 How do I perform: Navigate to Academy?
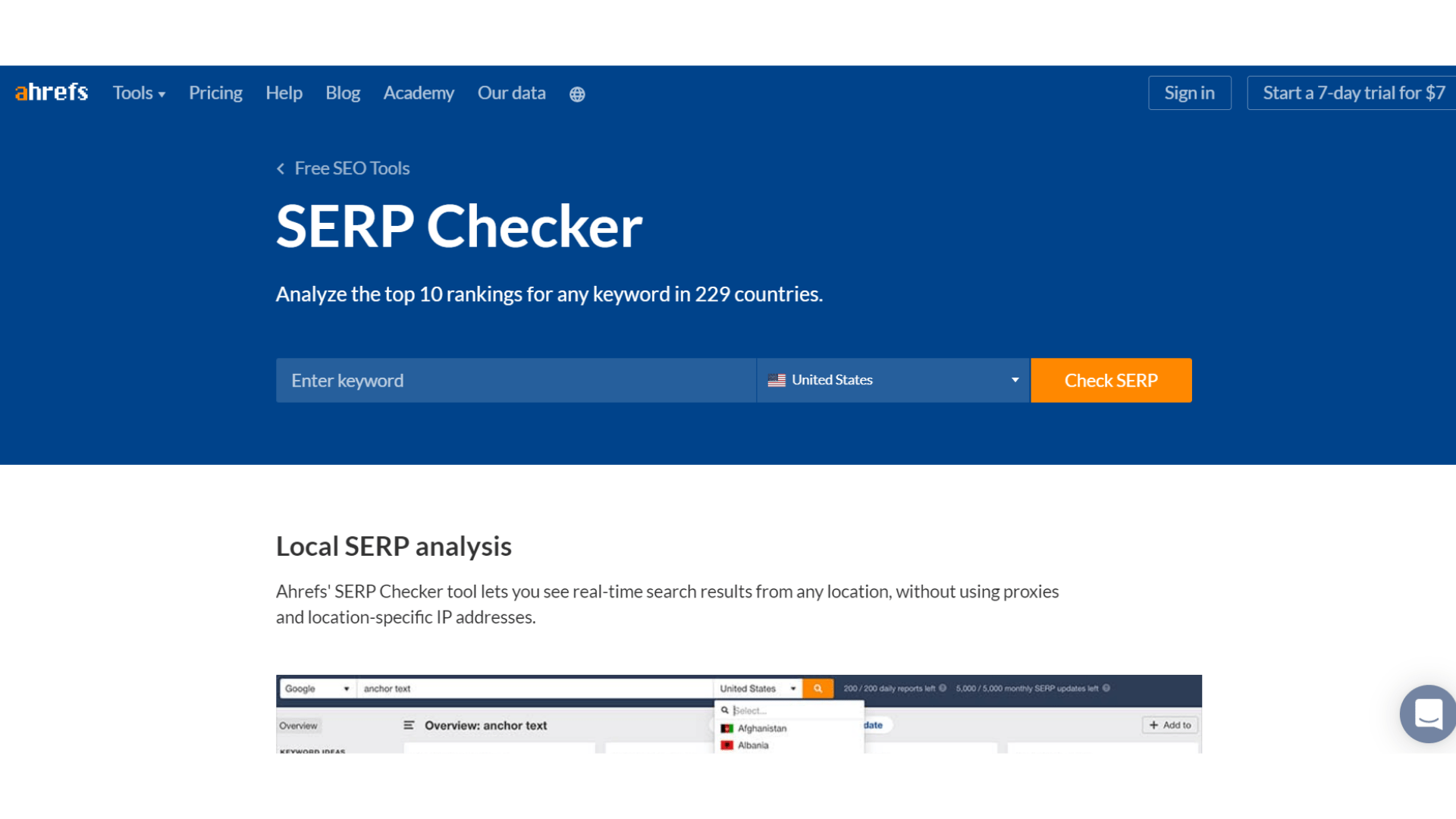(x=419, y=93)
